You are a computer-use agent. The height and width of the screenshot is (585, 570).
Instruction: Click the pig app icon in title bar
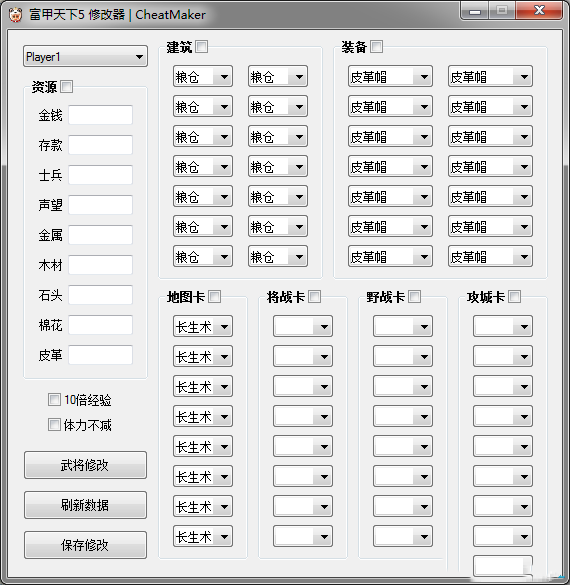15,15
